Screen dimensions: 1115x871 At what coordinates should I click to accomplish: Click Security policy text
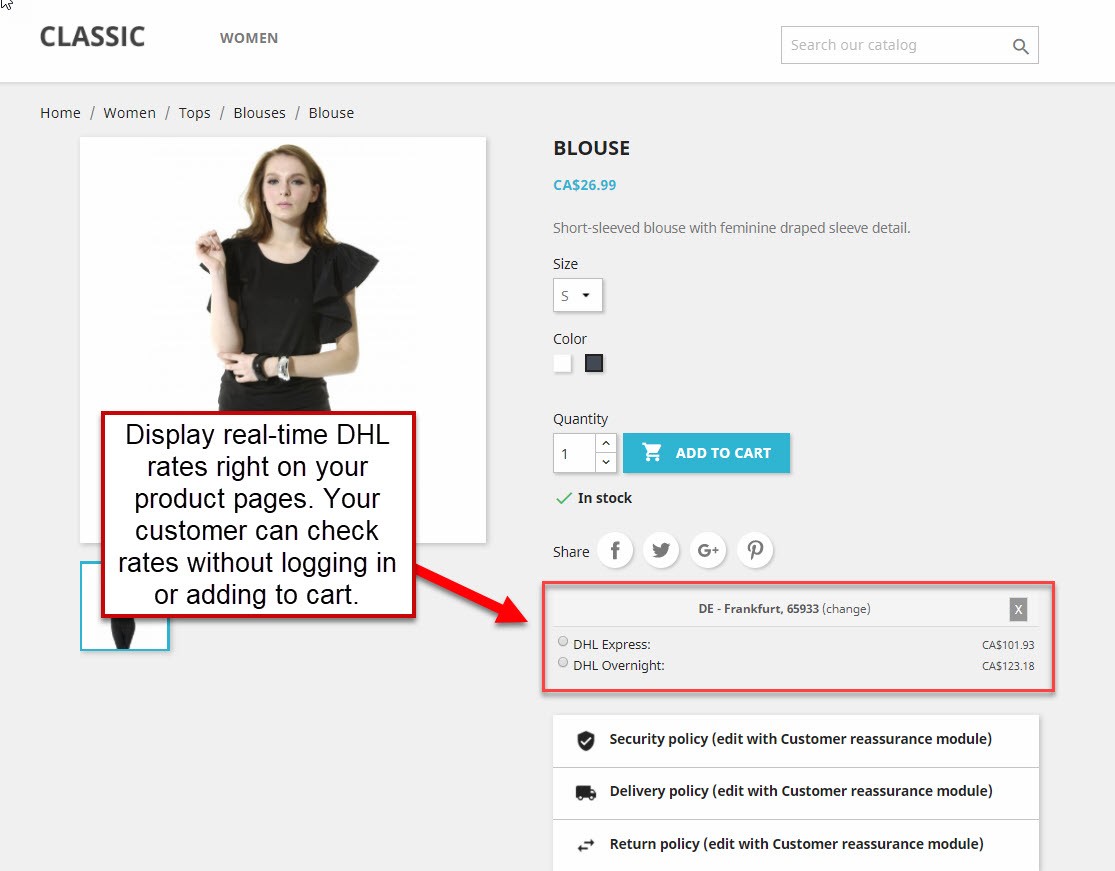pyautogui.click(x=801, y=739)
